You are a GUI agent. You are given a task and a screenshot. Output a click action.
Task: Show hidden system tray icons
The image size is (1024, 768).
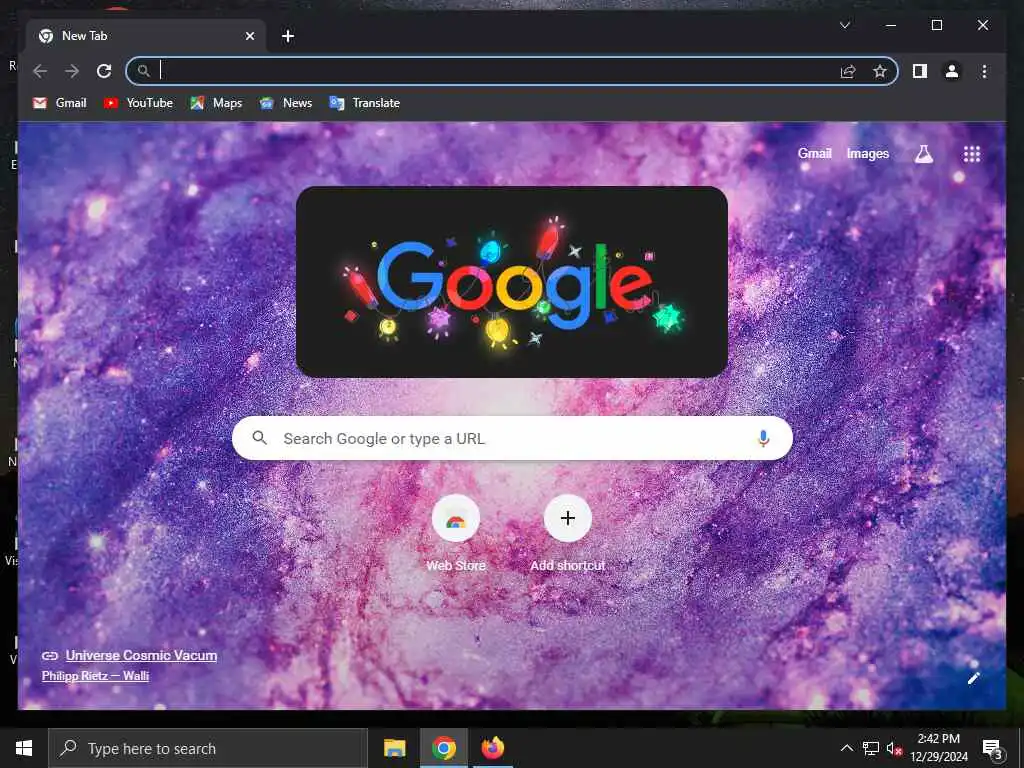point(846,748)
